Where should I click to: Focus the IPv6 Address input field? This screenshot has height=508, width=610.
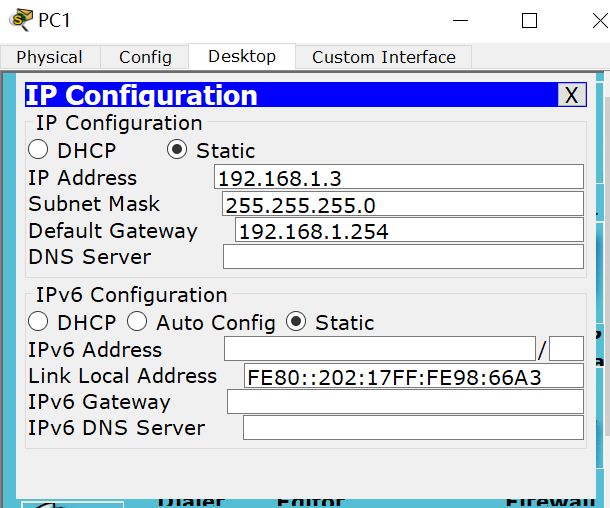[x=380, y=349]
